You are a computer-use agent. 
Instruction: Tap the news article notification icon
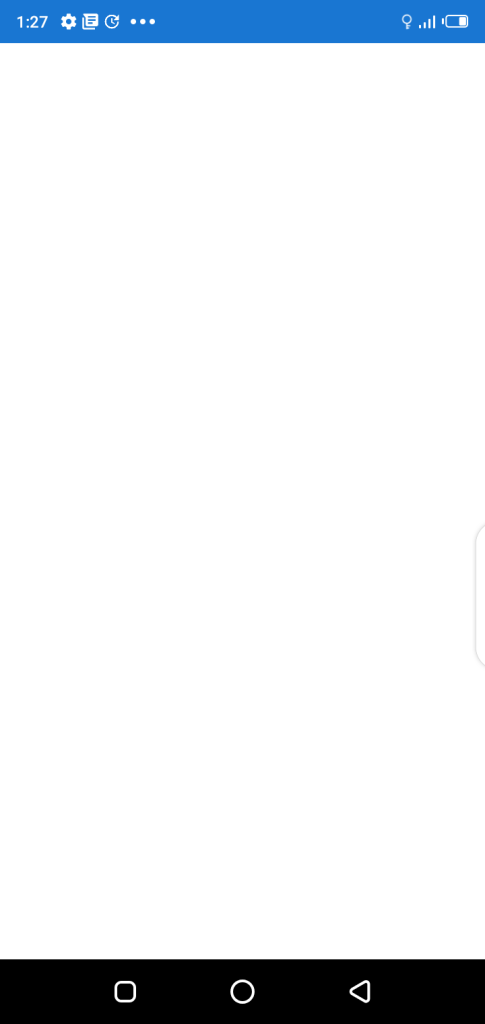[90, 22]
